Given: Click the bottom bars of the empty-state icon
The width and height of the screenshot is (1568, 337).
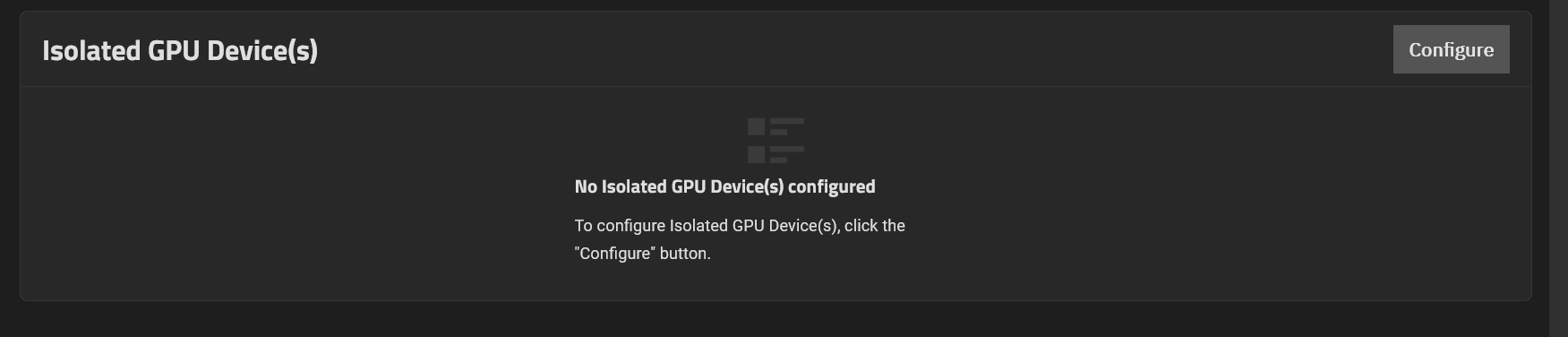Looking at the screenshot, I should (x=786, y=154).
